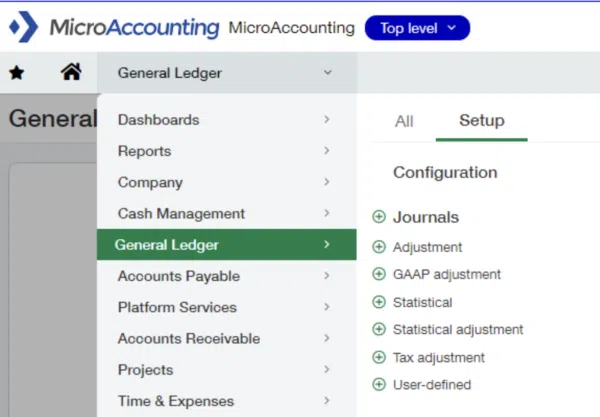Screen dimensions: 600x417
Task: Click the MicroAccounting logo icon
Action: 24,27
